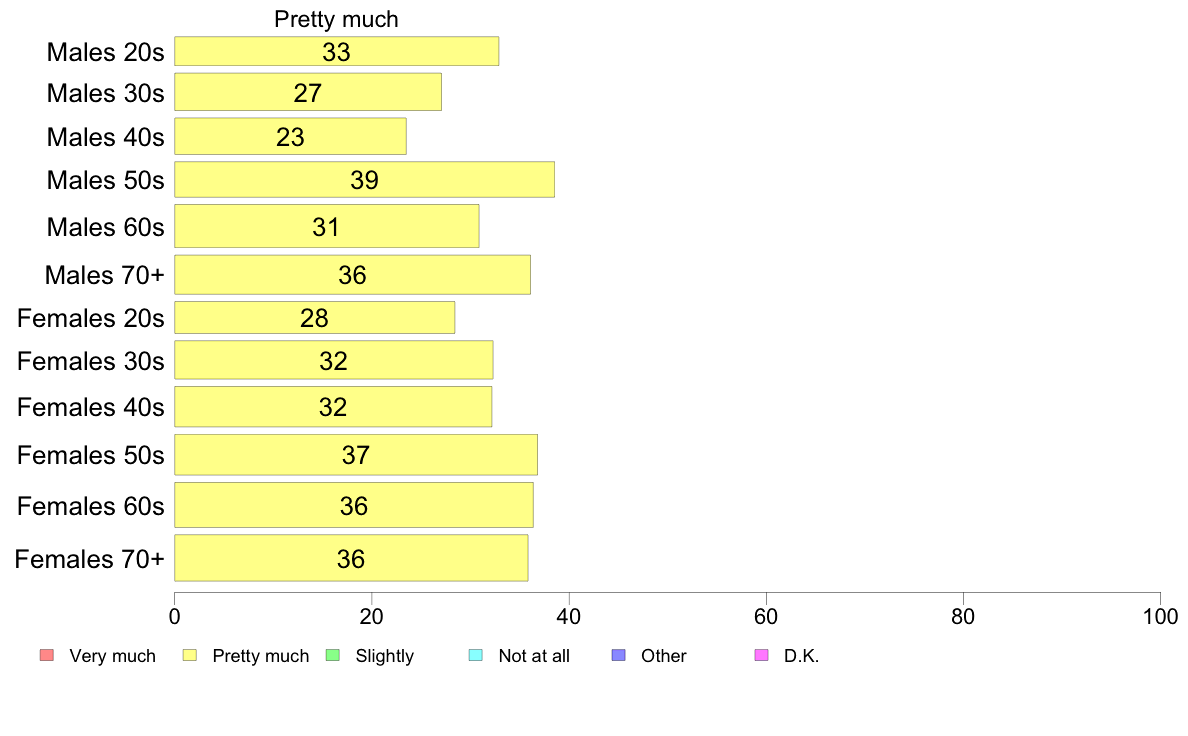Screen dimensions: 1188x736
Task: Click the green Slightly legend swatch
Action: (333, 655)
